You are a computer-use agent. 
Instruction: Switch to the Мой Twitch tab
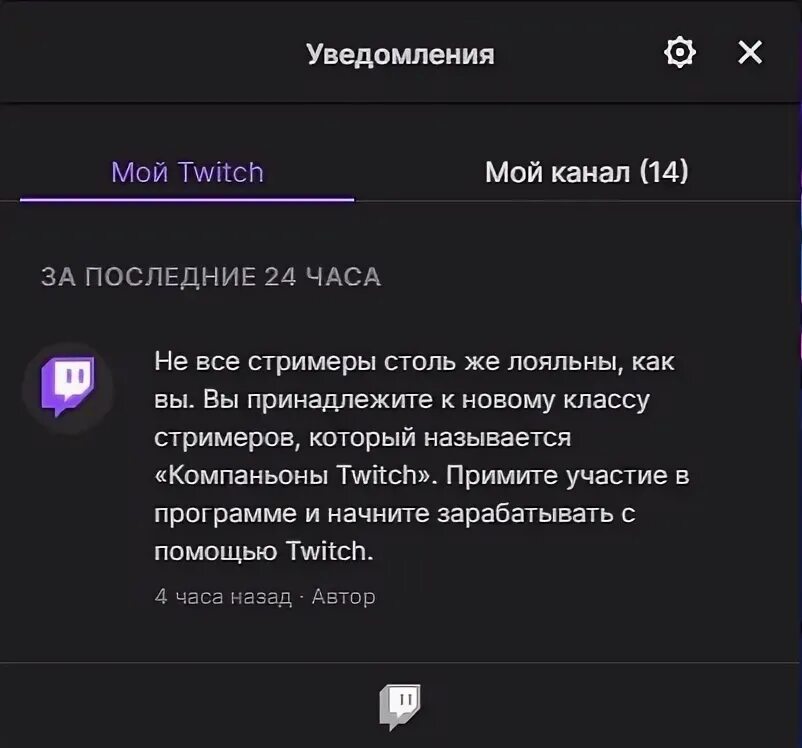(187, 172)
